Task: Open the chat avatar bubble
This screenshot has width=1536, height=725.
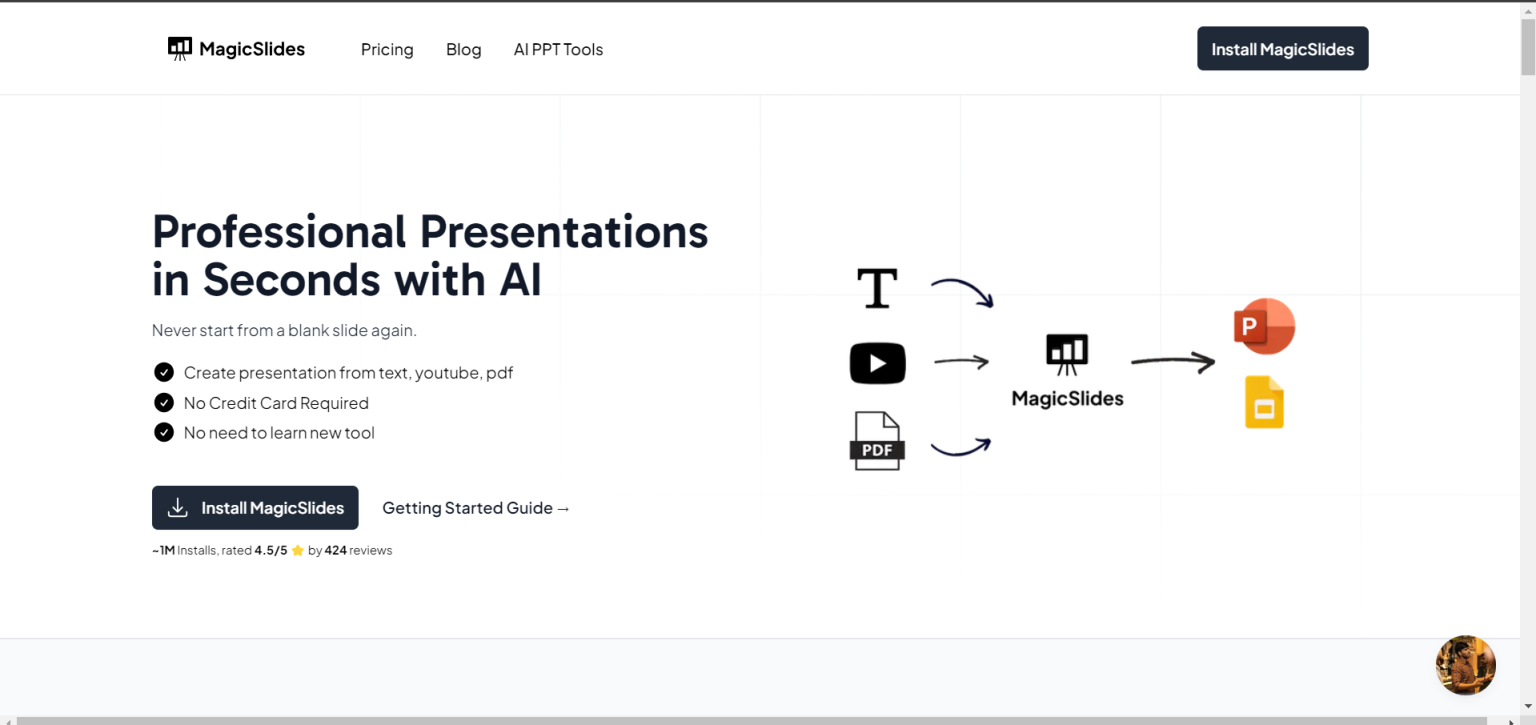Action: [x=1465, y=665]
